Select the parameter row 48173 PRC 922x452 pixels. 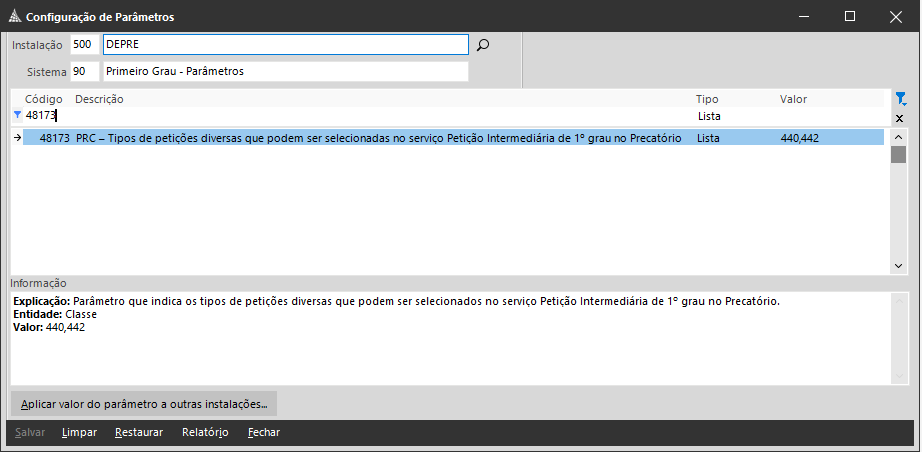pos(378,138)
